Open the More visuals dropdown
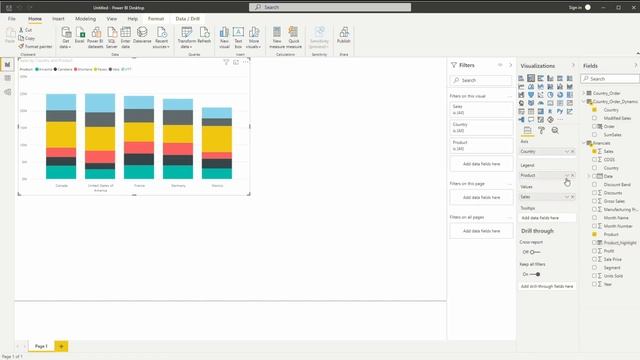 (253, 38)
